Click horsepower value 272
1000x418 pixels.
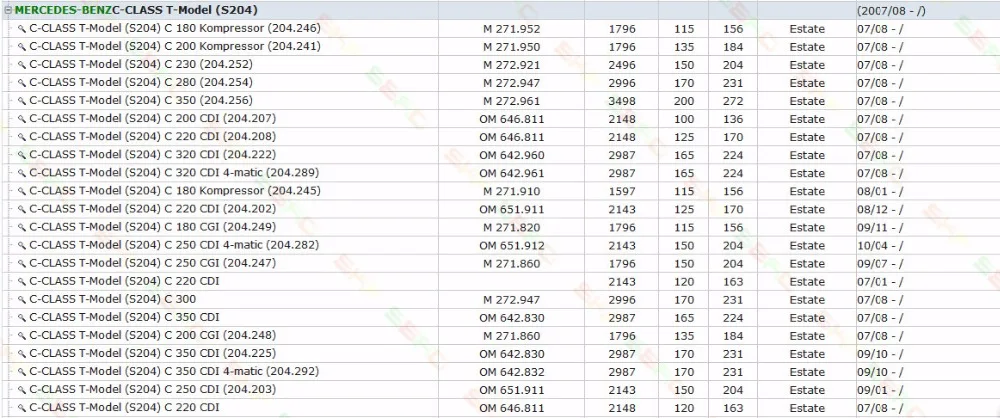coord(733,101)
